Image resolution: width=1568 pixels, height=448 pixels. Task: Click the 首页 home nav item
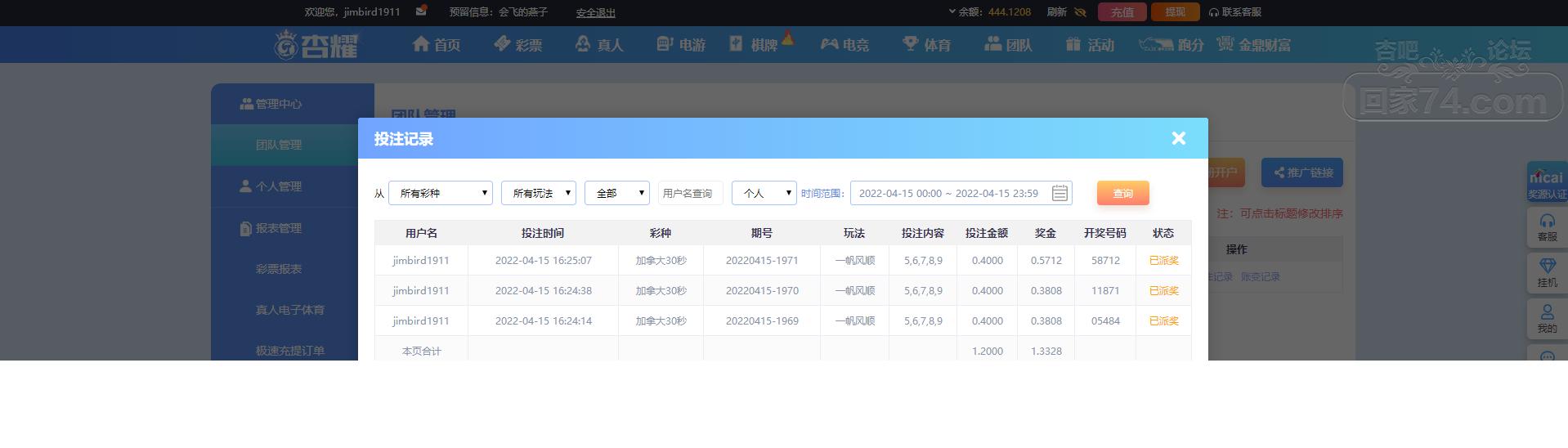click(x=437, y=44)
